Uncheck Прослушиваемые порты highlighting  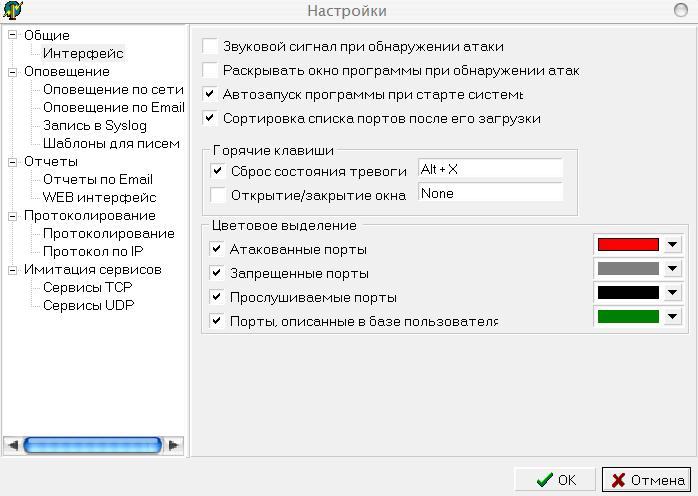pyautogui.click(x=217, y=297)
